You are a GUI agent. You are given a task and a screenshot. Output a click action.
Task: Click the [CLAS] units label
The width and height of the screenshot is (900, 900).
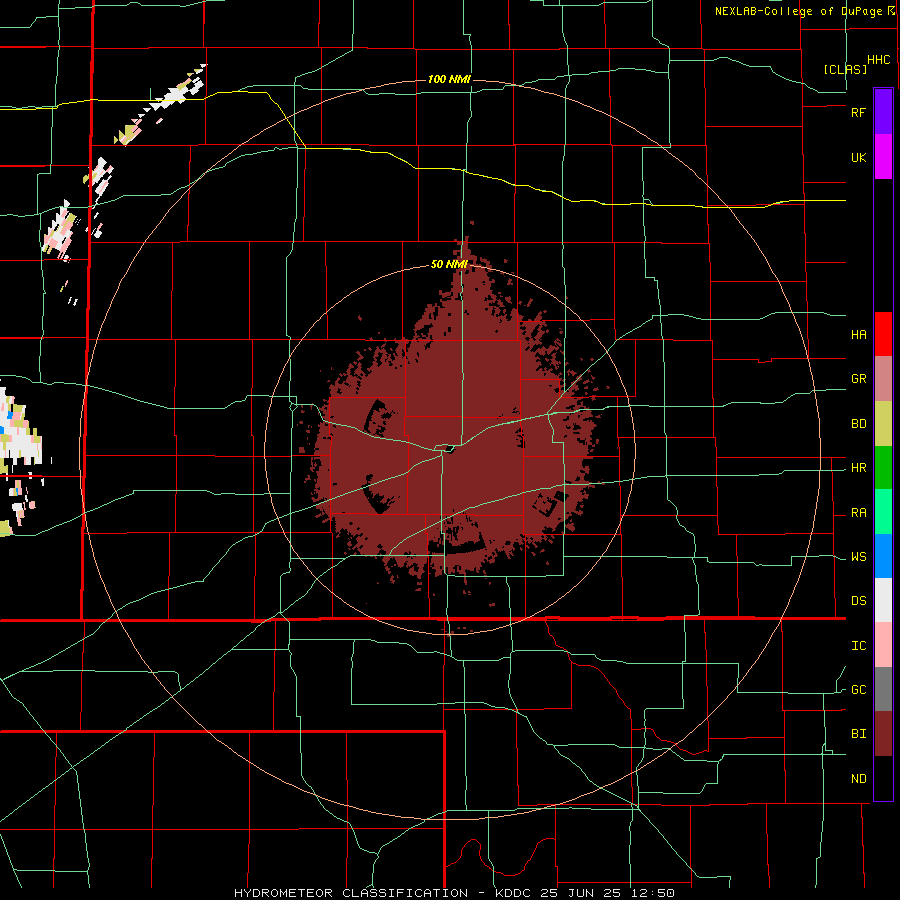click(845, 69)
